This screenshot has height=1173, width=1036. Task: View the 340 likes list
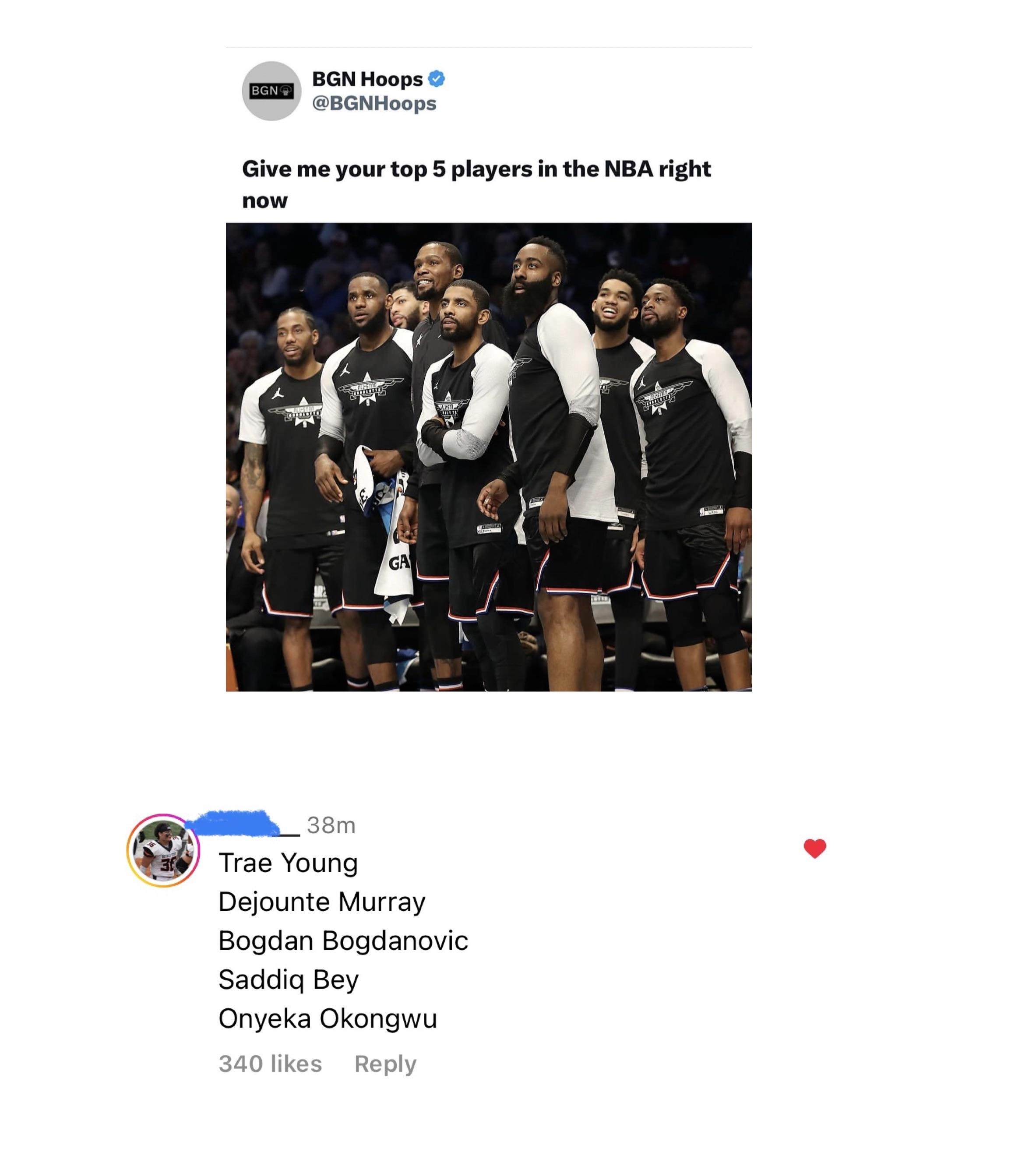click(270, 1064)
